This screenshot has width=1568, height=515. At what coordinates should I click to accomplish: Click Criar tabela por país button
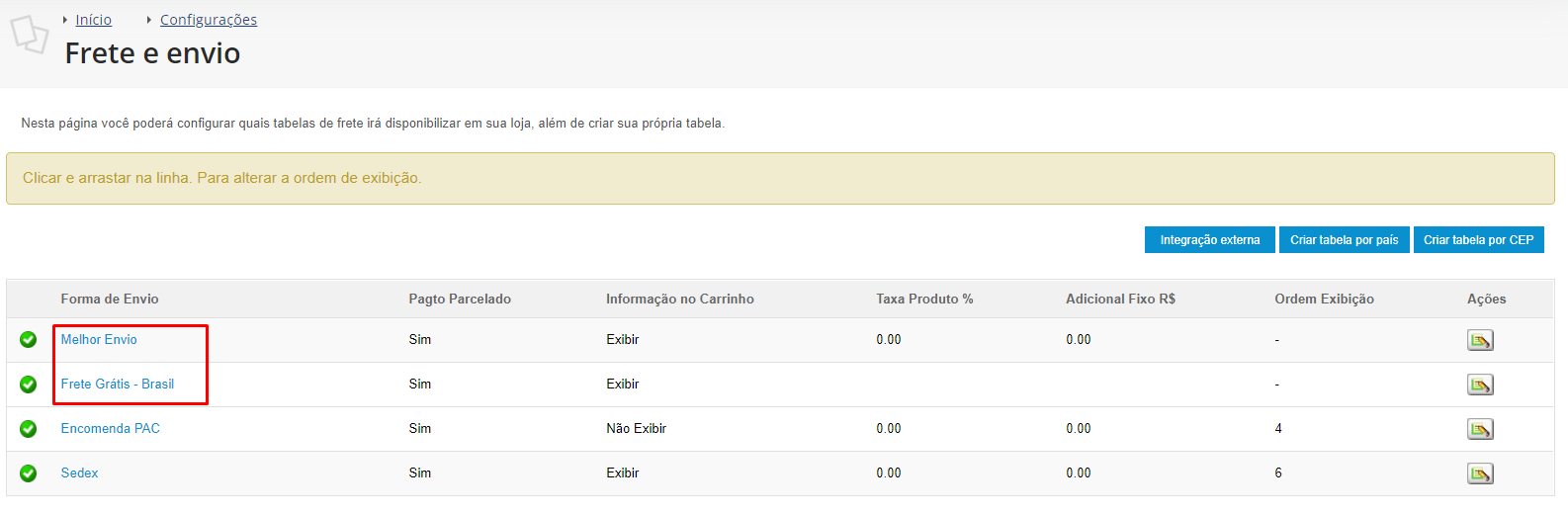[1345, 240]
